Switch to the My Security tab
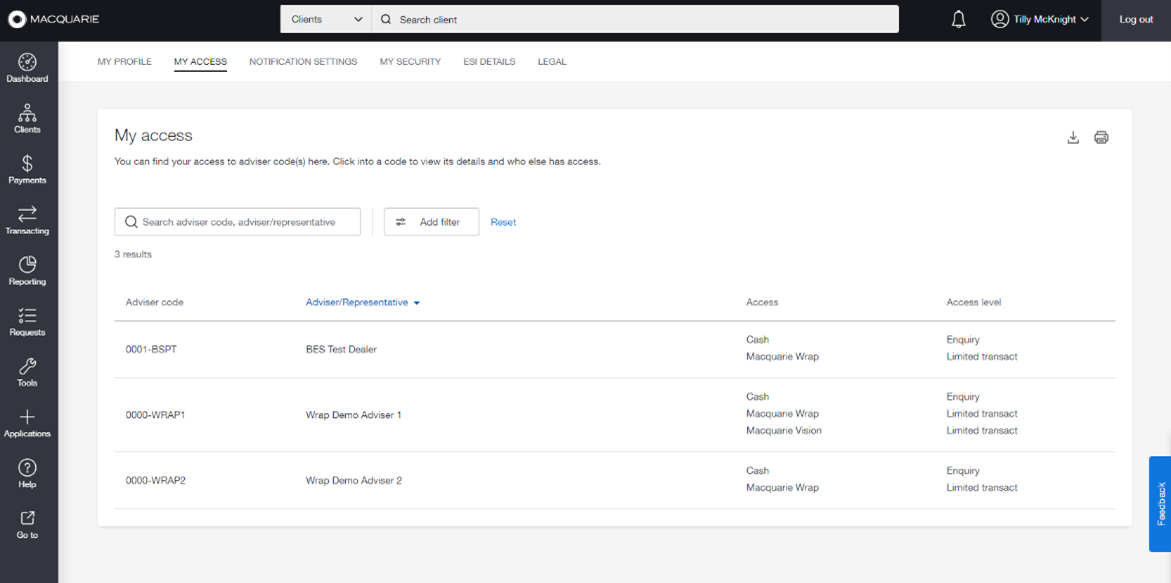 coord(410,62)
